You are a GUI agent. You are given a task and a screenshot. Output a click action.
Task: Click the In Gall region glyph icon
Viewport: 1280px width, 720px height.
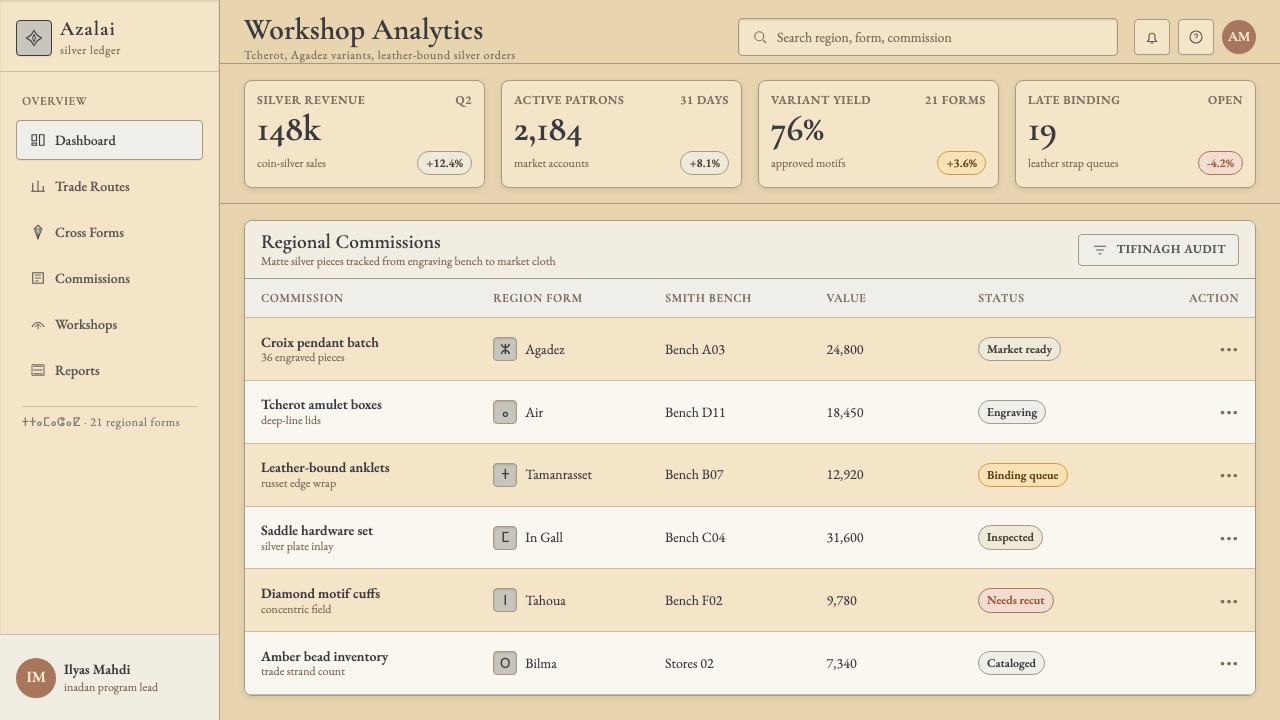pos(505,538)
